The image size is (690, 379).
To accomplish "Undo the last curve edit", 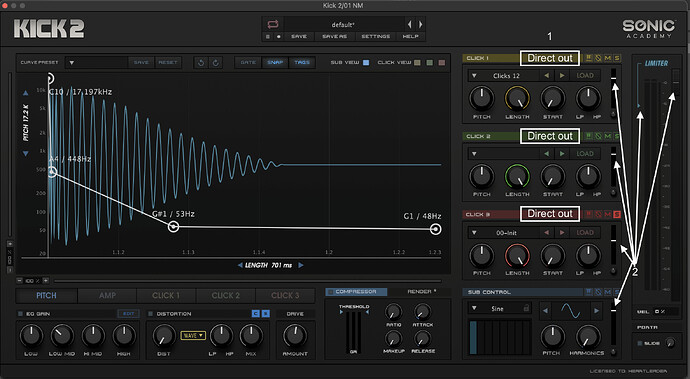I will pos(201,63).
